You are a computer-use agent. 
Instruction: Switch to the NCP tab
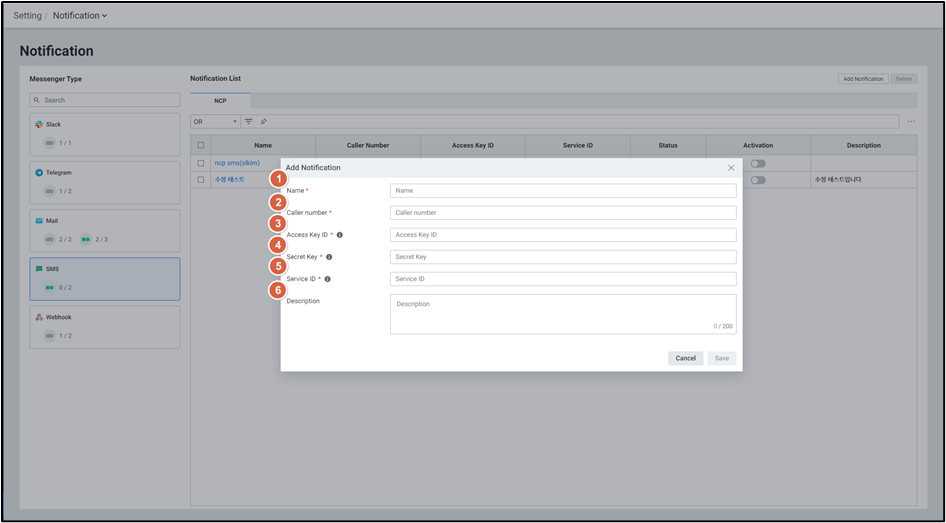pos(220,101)
